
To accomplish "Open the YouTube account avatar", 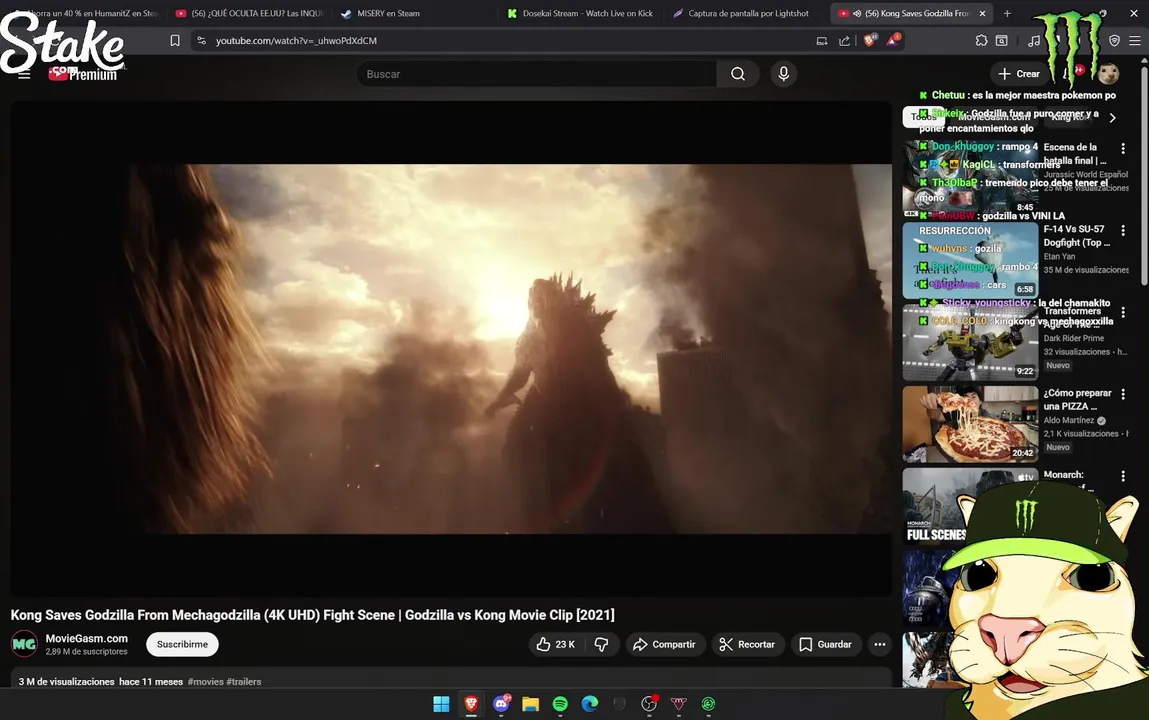I will [x=1109, y=74].
